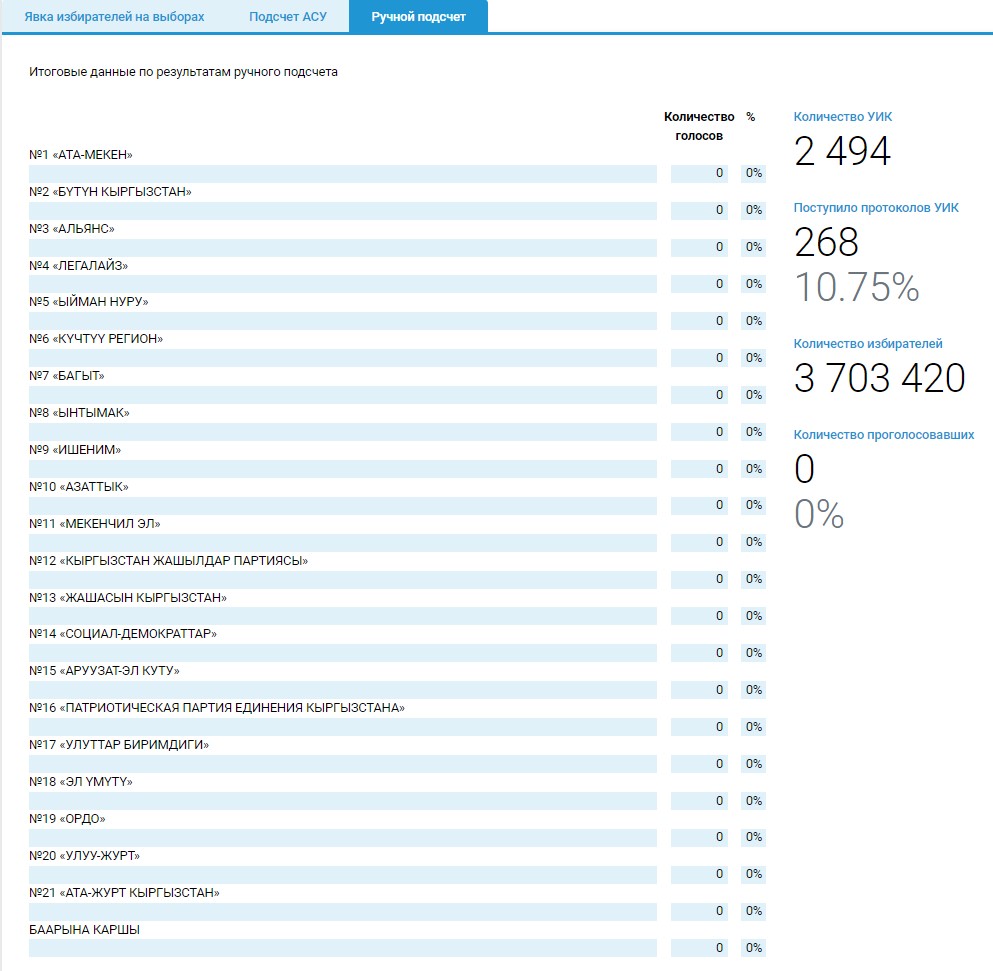Click the vote count cell for №19 «ОРДО»
Image resolution: width=993 pixels, height=971 pixels.
click(699, 838)
